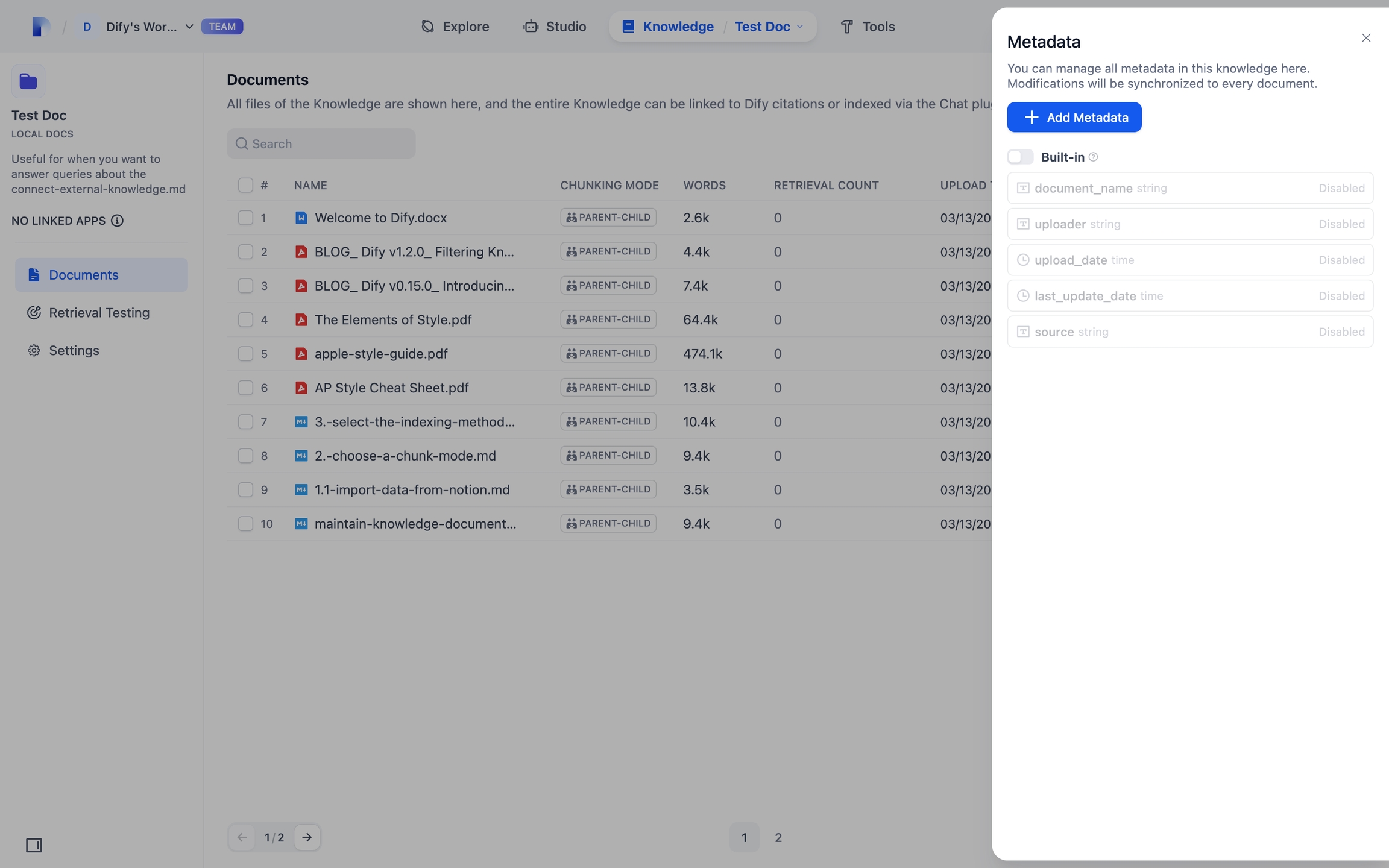Viewport: 1389px width, 868px height.
Task: Open Retrieval Testing in the sidebar
Action: (x=99, y=312)
